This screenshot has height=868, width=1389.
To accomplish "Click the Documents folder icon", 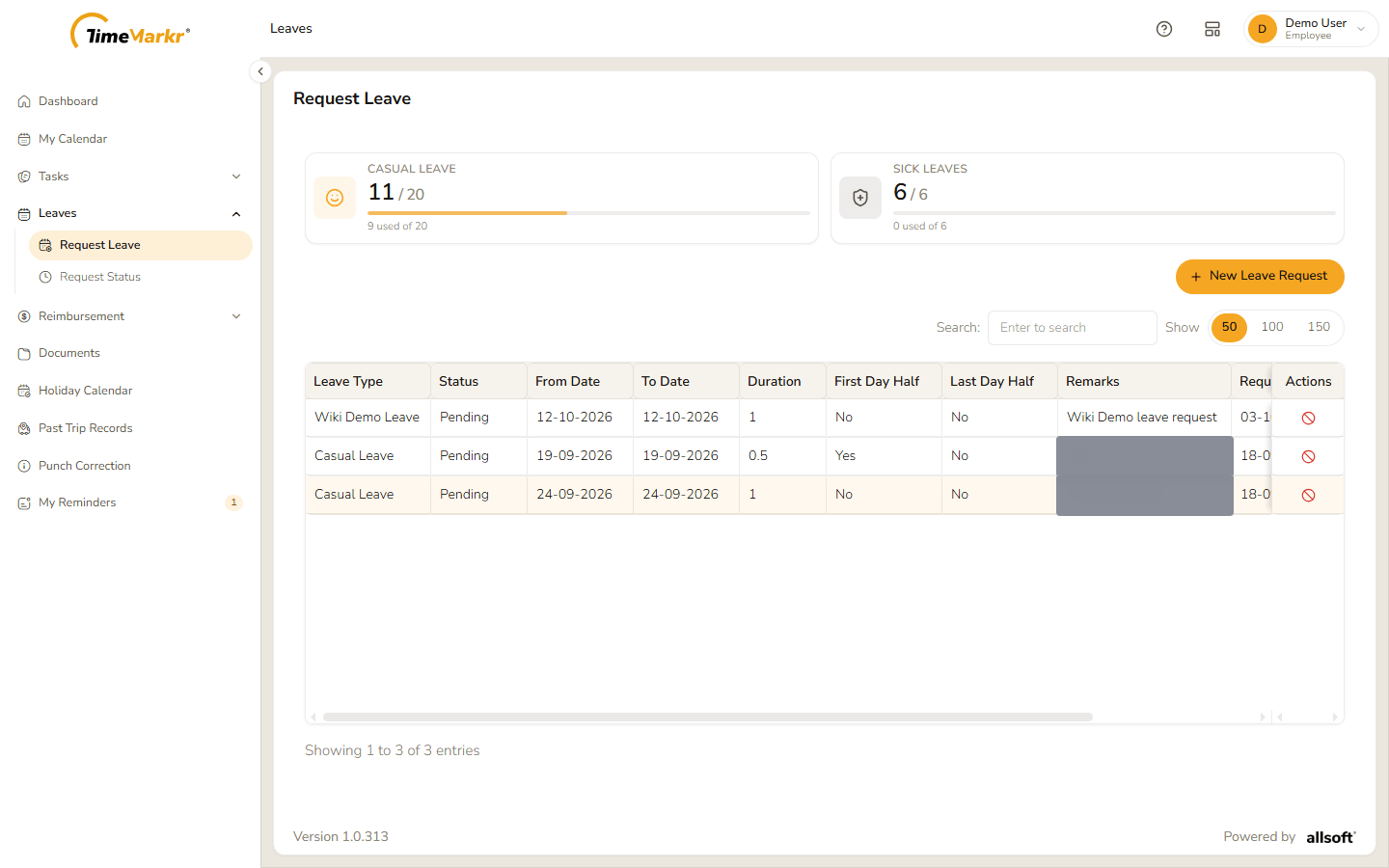I will click(24, 354).
